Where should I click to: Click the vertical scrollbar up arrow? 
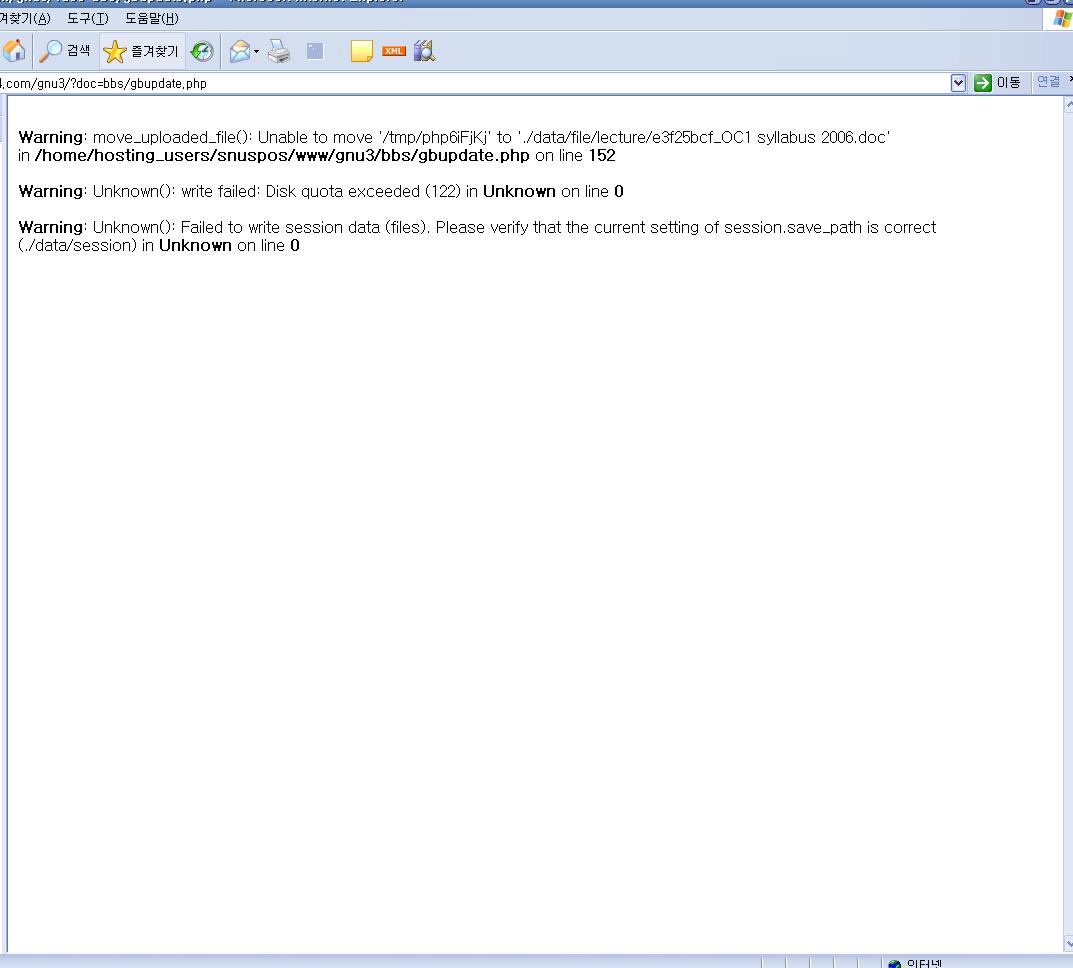click(x=1068, y=105)
